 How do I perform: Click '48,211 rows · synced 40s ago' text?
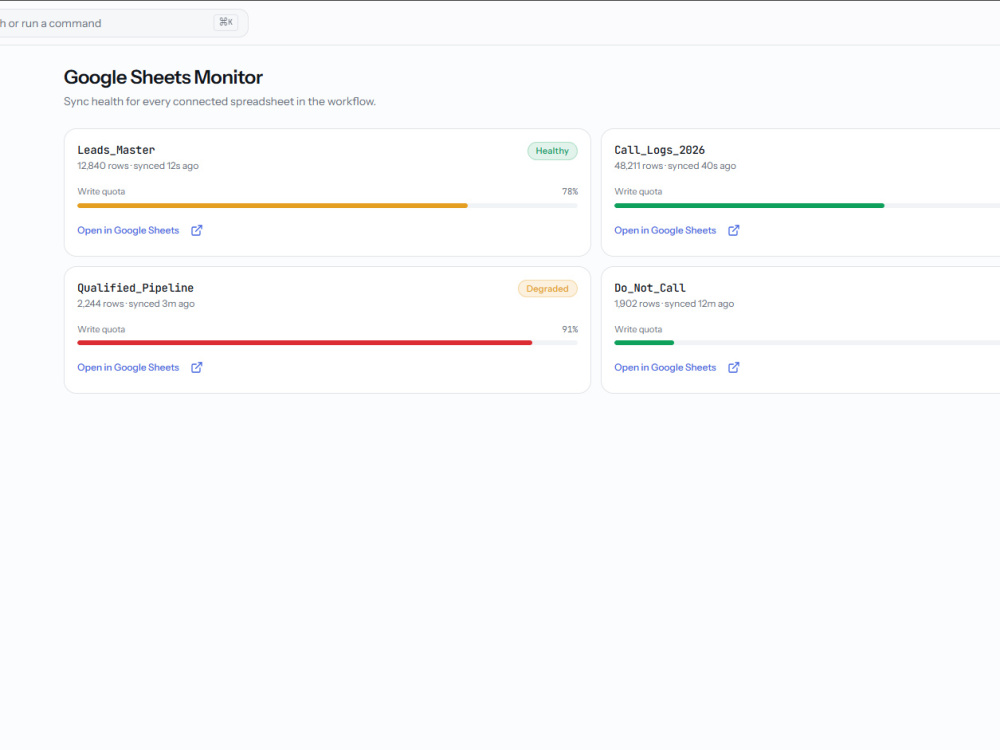[675, 166]
